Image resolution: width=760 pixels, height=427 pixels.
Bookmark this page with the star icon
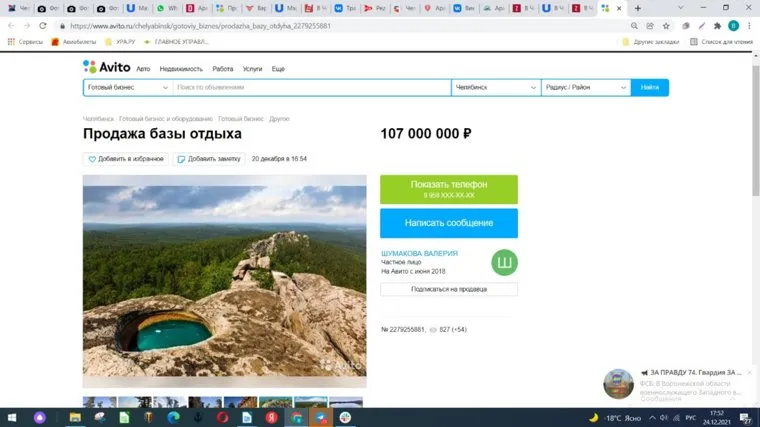pos(666,25)
